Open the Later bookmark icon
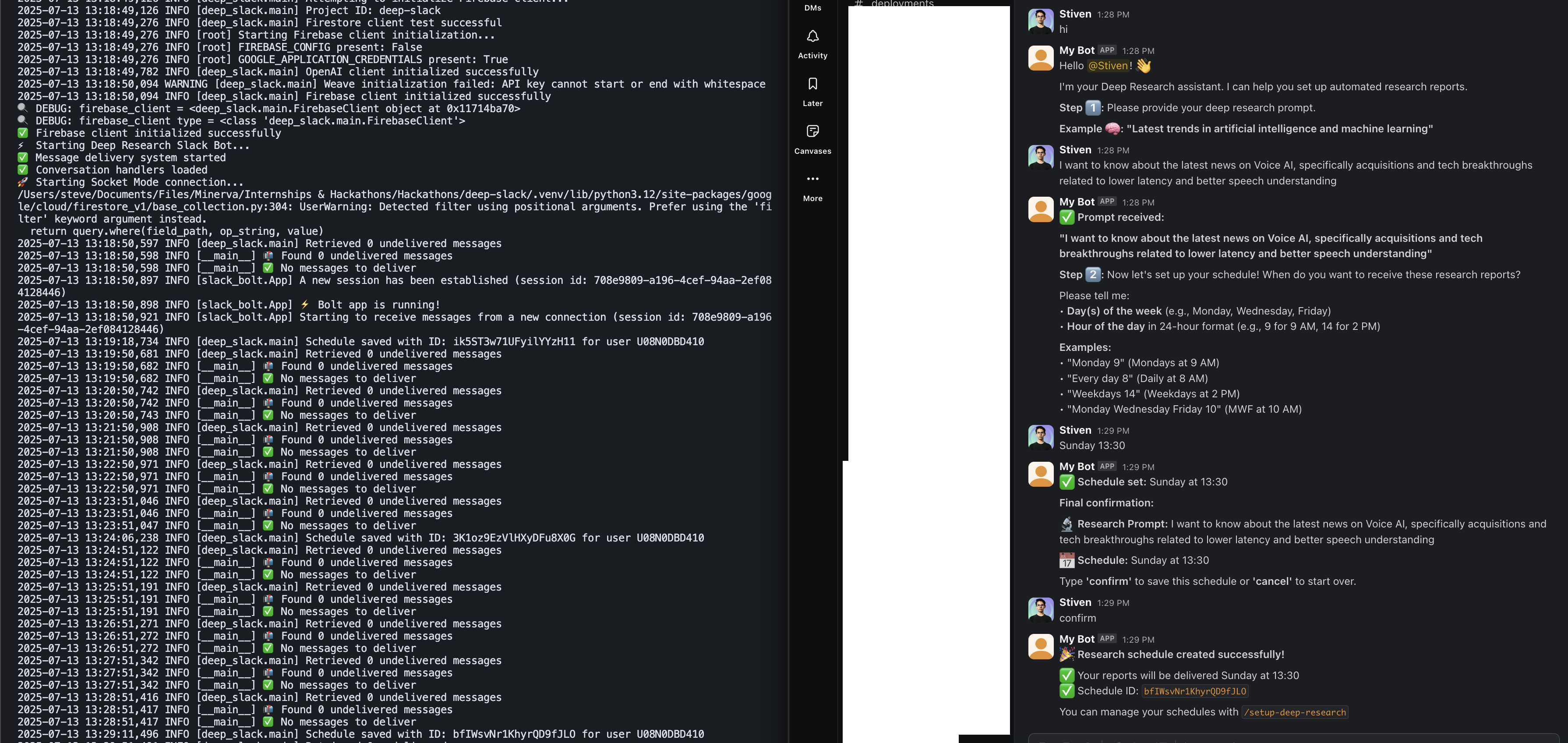The height and width of the screenshot is (743, 1568). click(812, 84)
